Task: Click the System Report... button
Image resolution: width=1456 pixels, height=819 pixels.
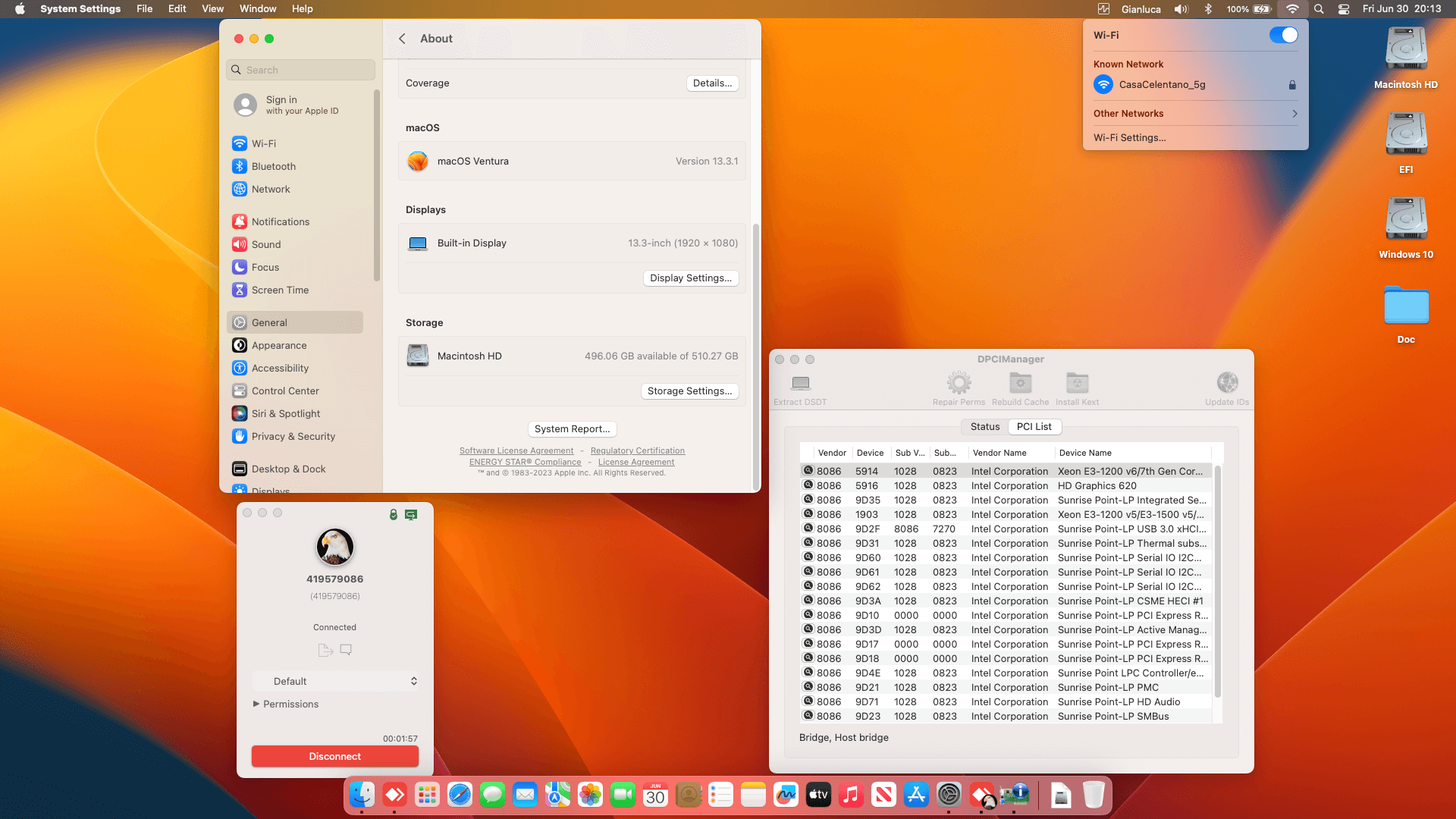Action: [x=573, y=428]
